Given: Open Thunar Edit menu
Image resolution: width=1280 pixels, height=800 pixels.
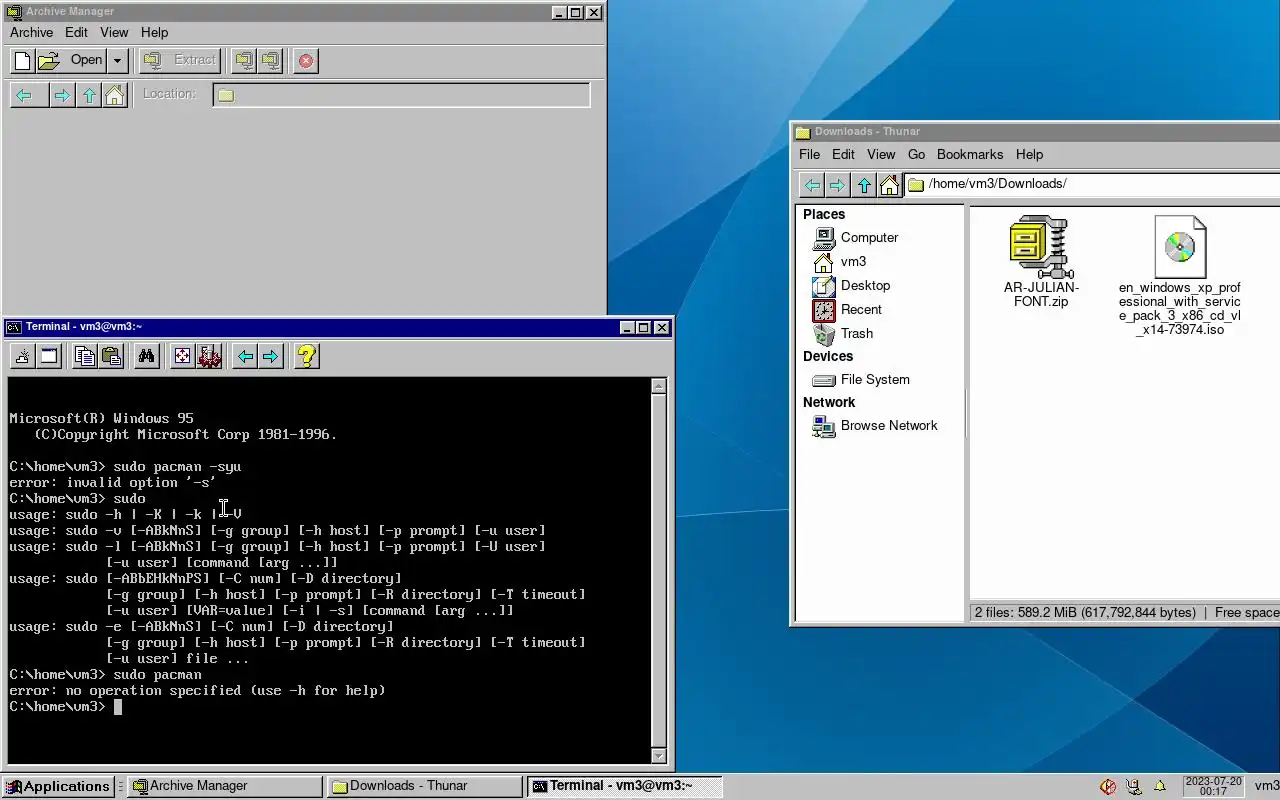Looking at the screenshot, I should (843, 154).
